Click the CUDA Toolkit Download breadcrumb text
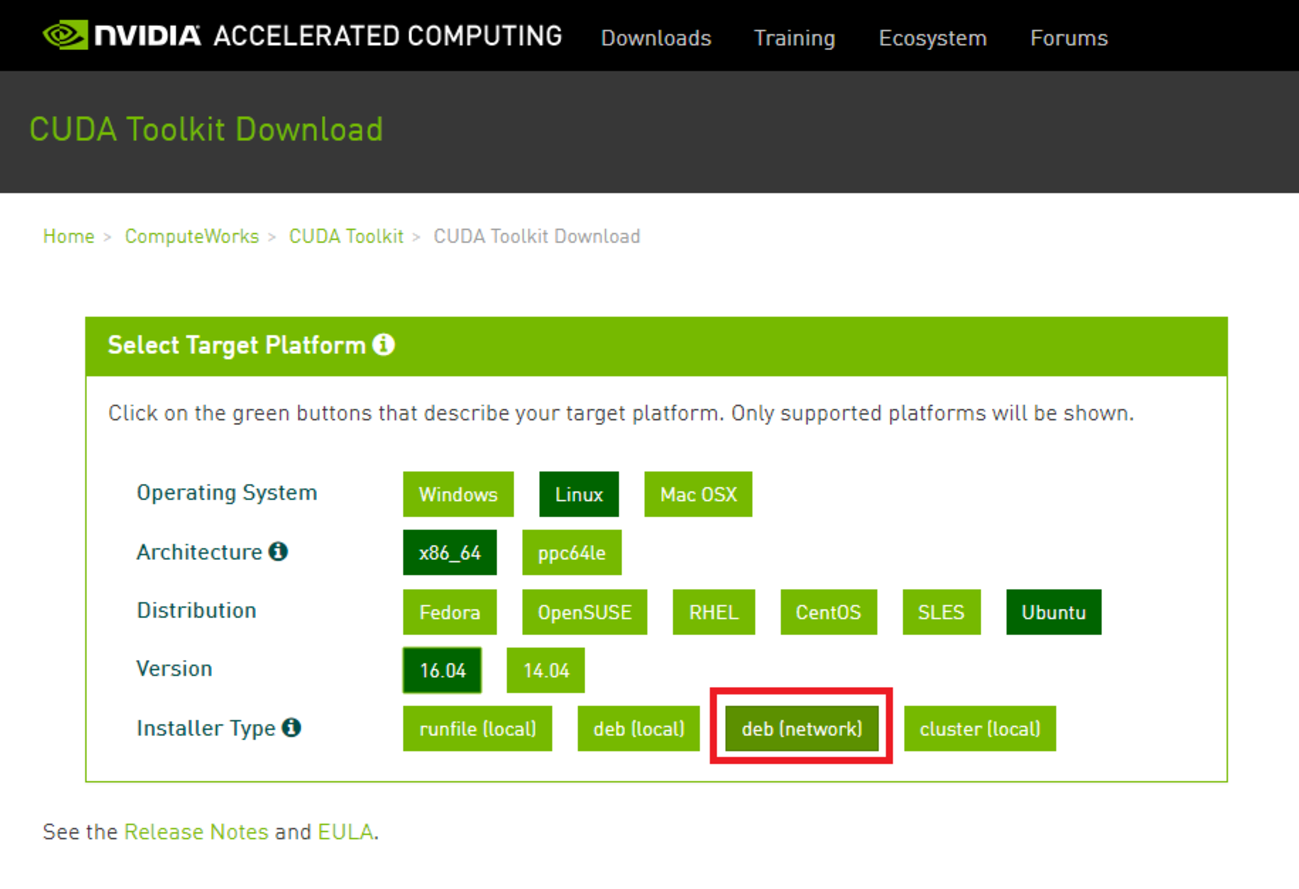Image resolution: width=1299 pixels, height=889 pixels. tap(537, 236)
